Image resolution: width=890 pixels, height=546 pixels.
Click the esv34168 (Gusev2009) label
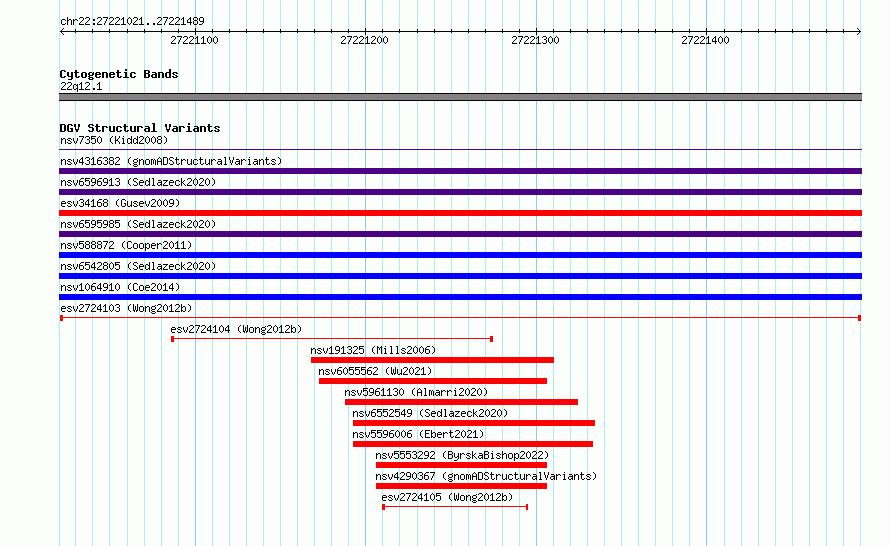(120, 203)
